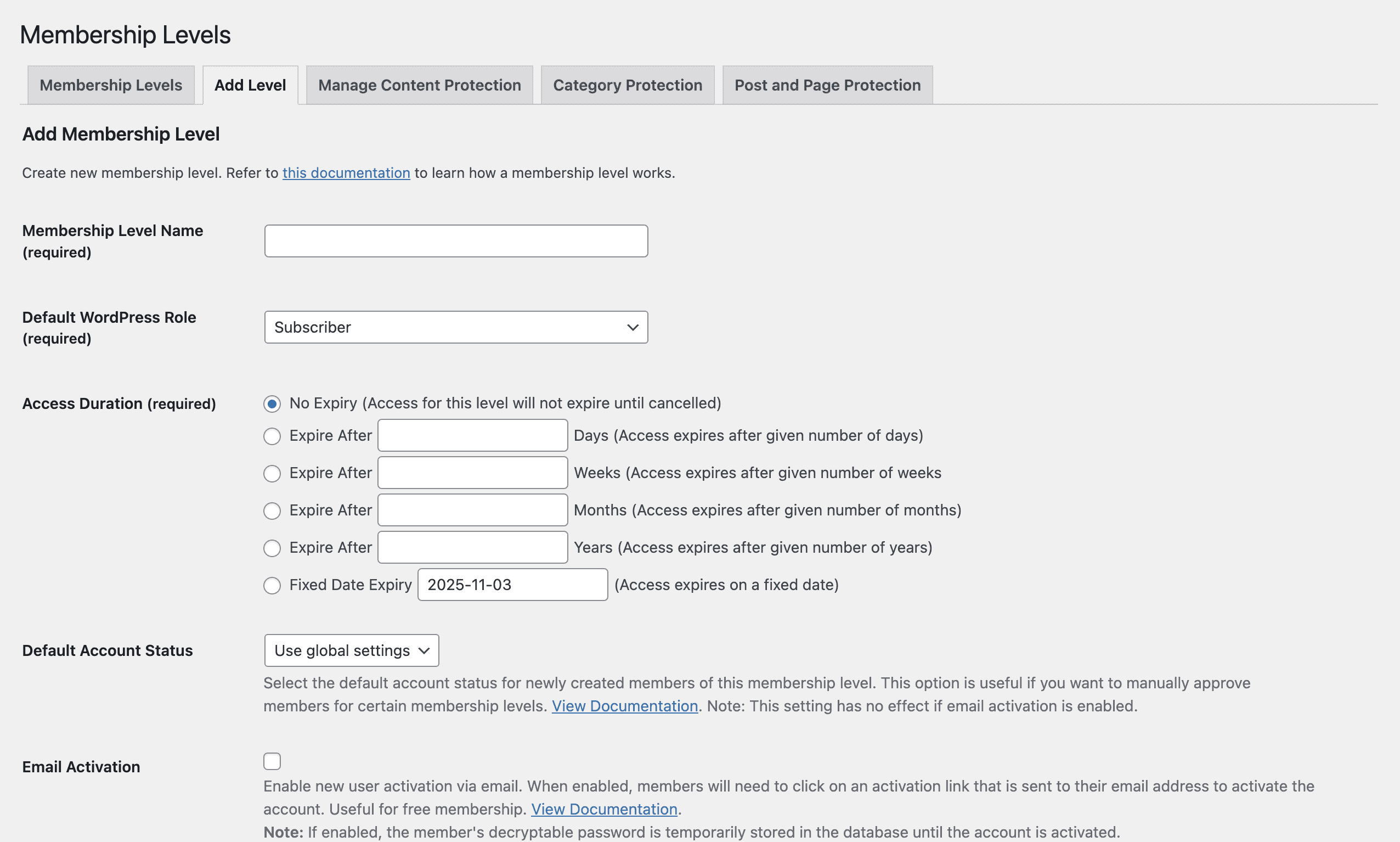The height and width of the screenshot is (842, 1400).
Task: Click the 'Access Duration (required)' label
Action: [119, 403]
